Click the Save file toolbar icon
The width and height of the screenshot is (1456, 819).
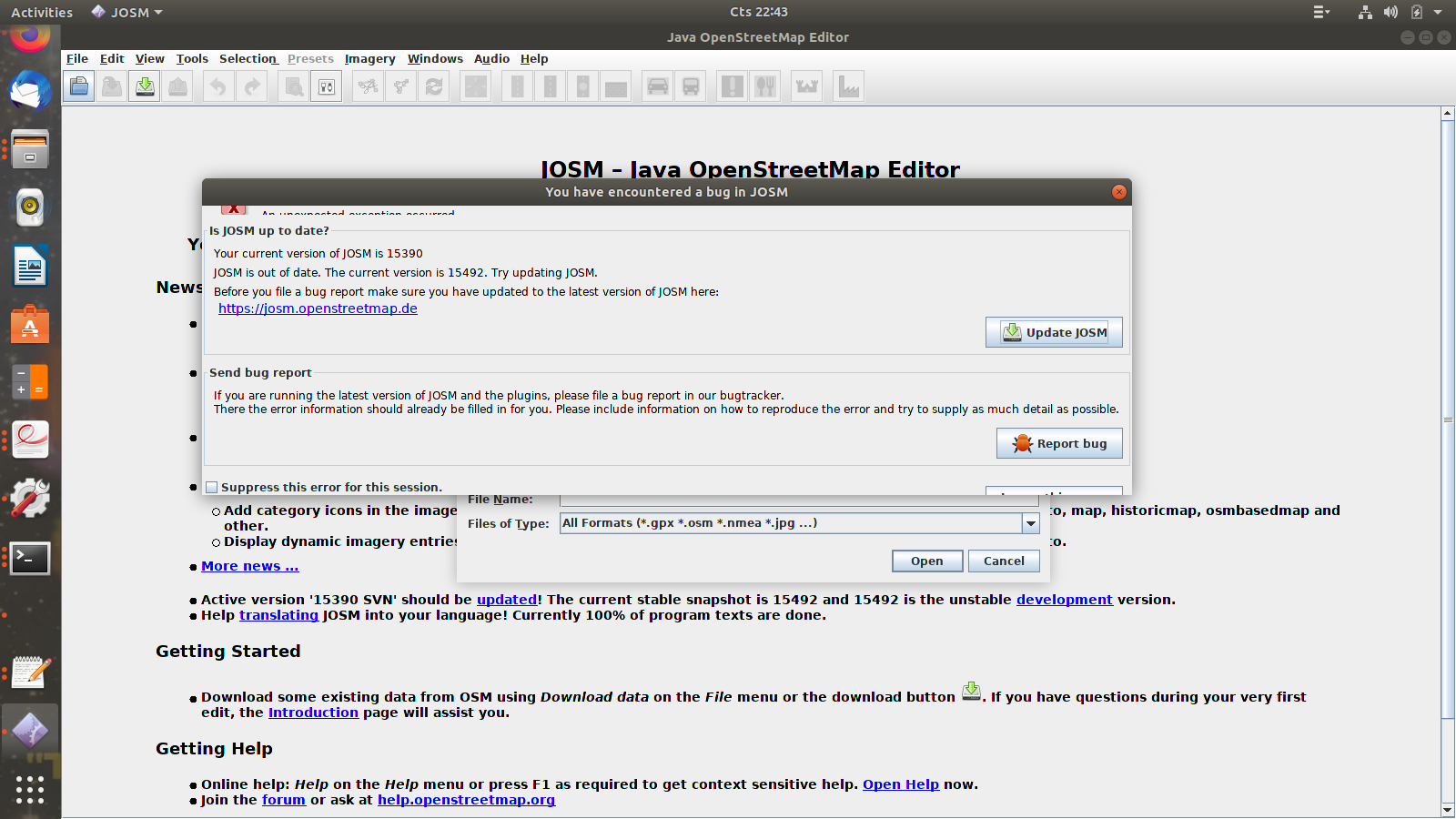(x=112, y=86)
